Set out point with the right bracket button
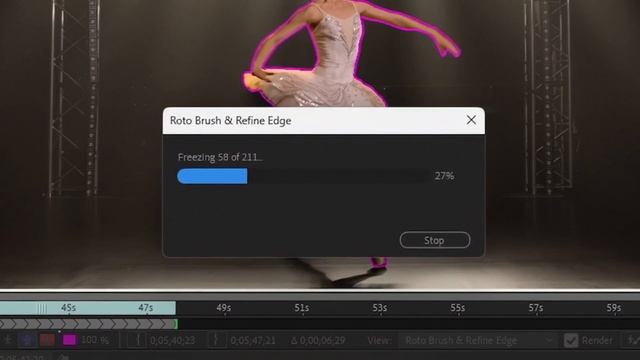This screenshot has width=640, height=360. coord(217,340)
